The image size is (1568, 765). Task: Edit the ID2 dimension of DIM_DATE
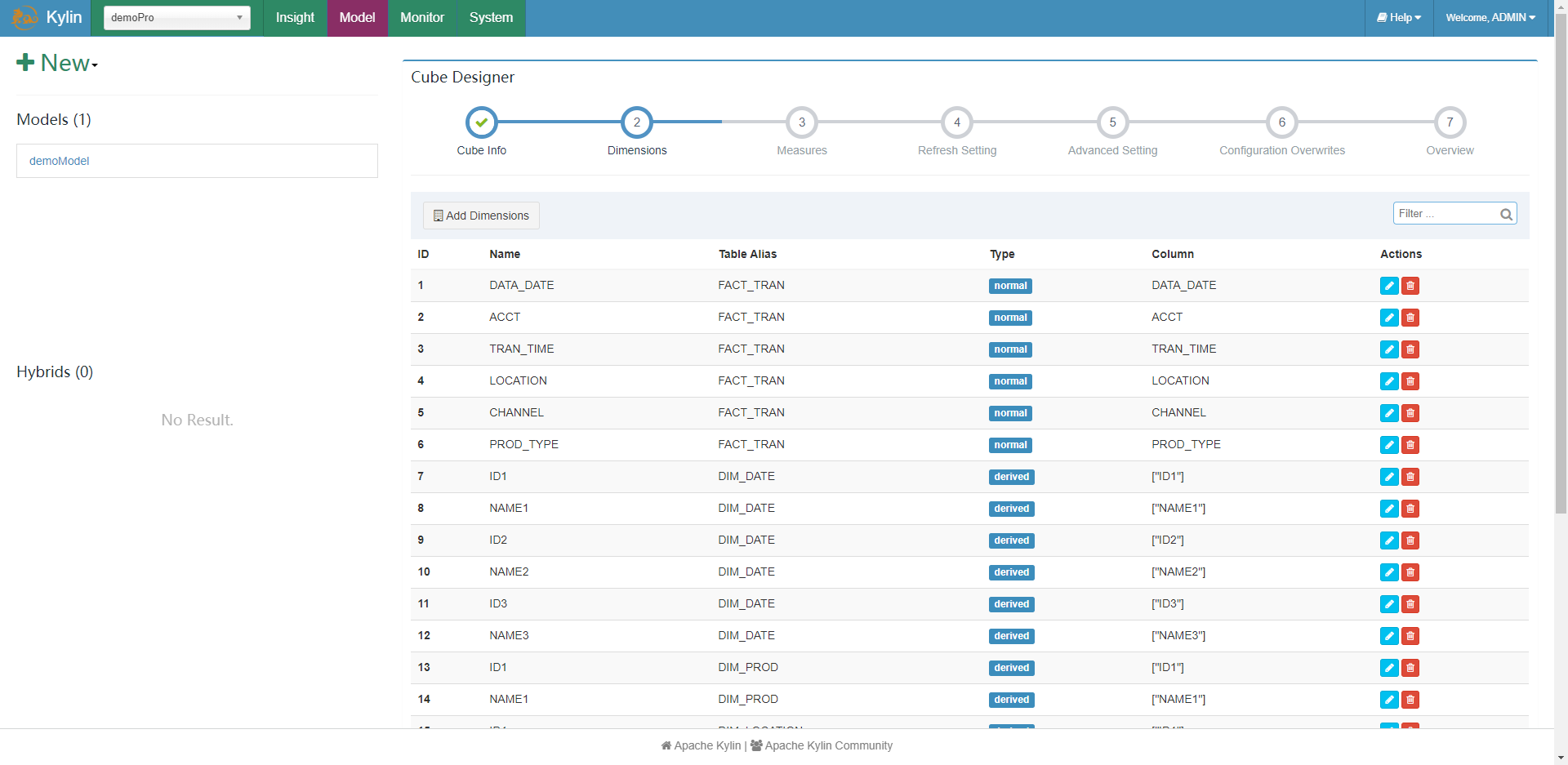click(1389, 540)
